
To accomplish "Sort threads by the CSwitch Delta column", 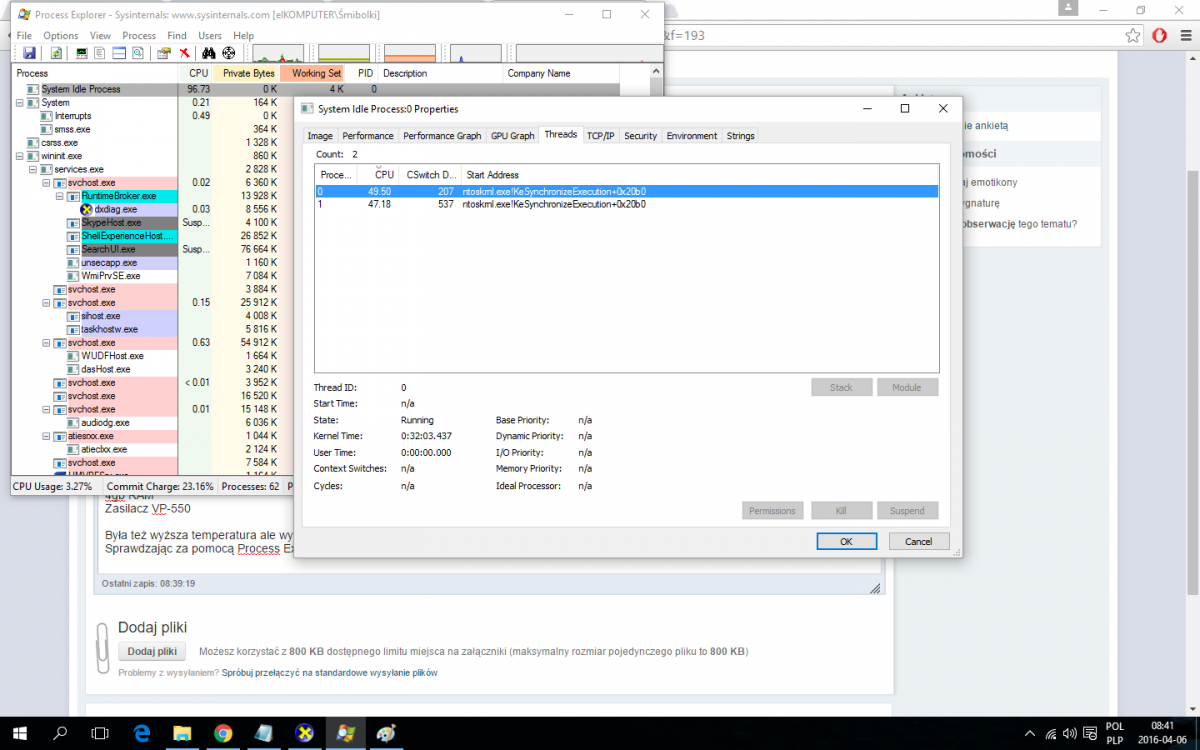I will [431, 175].
